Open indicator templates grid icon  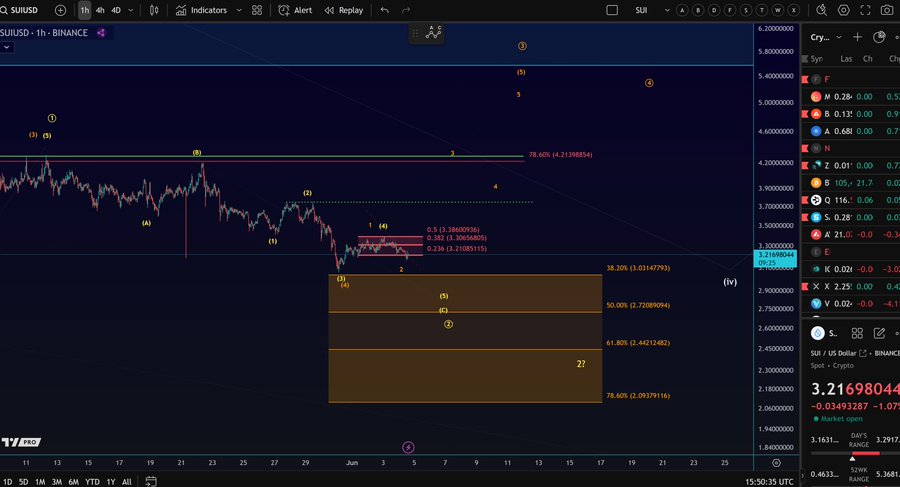click(257, 10)
